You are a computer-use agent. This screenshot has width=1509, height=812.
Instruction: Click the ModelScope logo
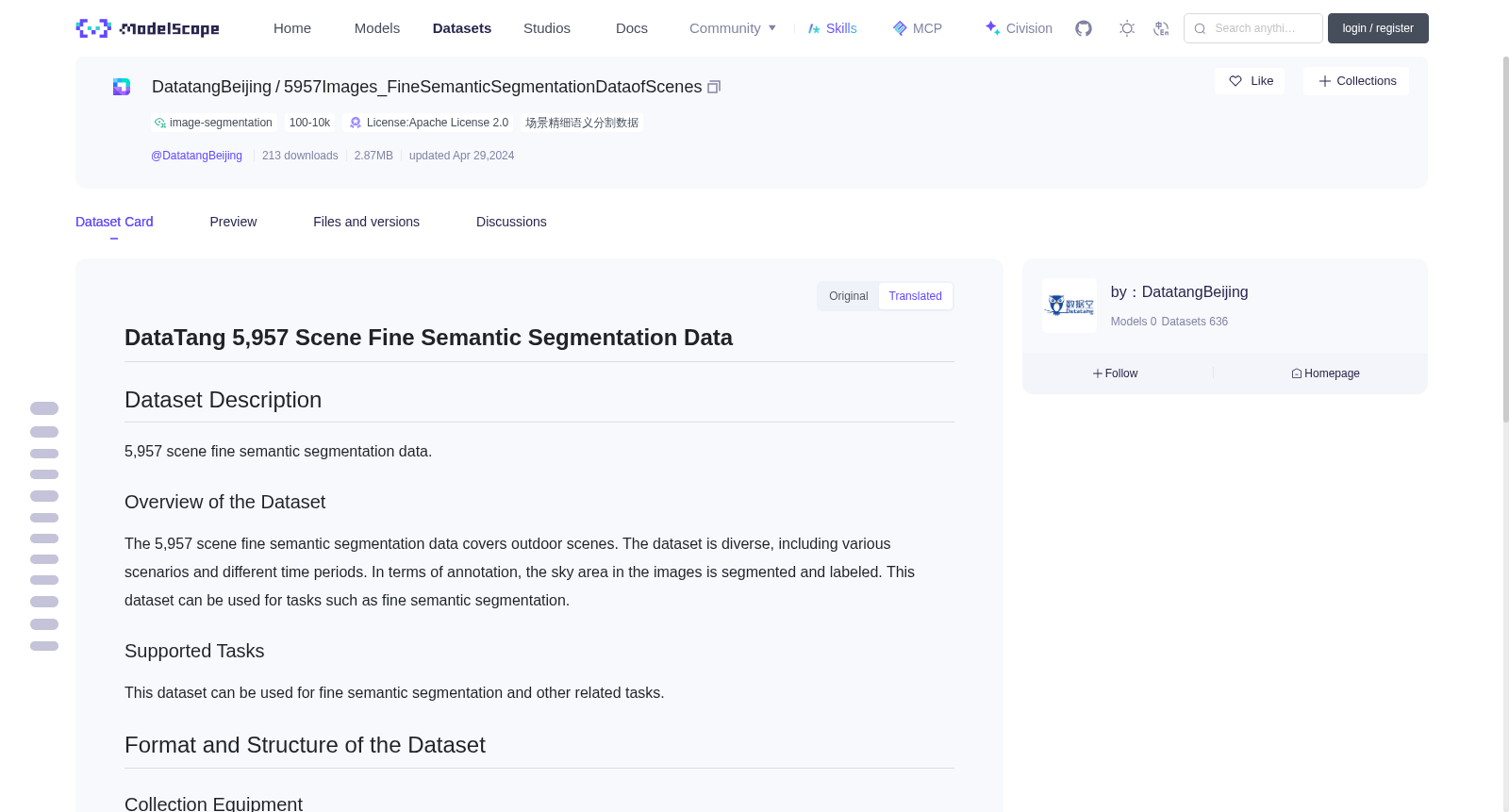tap(147, 28)
